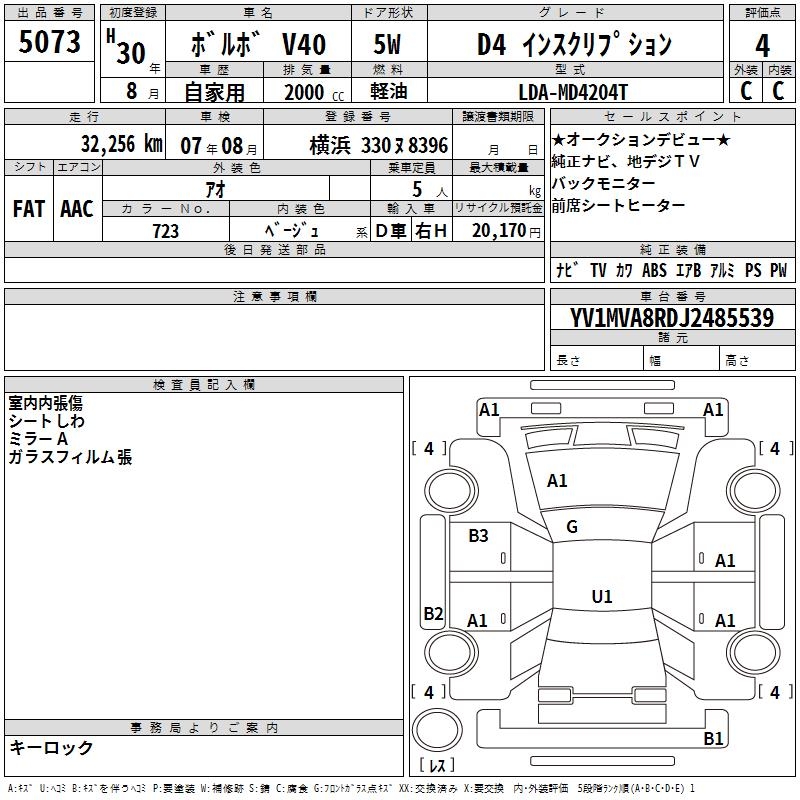Click the fuel type 軽油
Viewport: 800px width, 800px height.
click(389, 91)
